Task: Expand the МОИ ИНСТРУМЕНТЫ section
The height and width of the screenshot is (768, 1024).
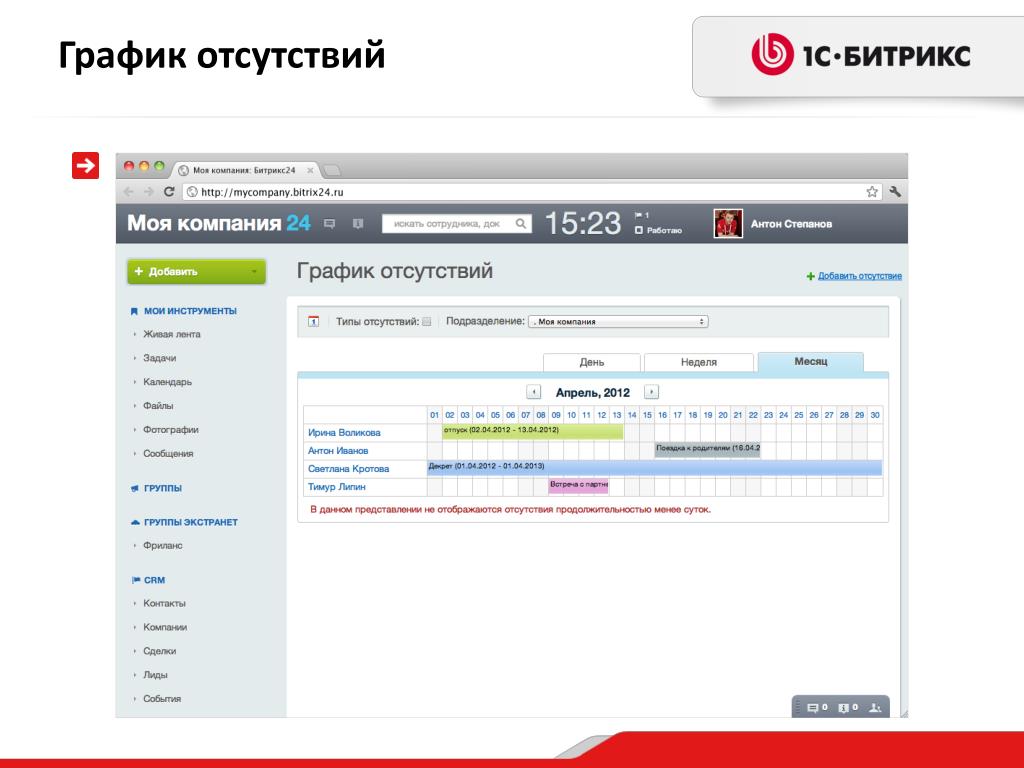Action: (x=190, y=311)
